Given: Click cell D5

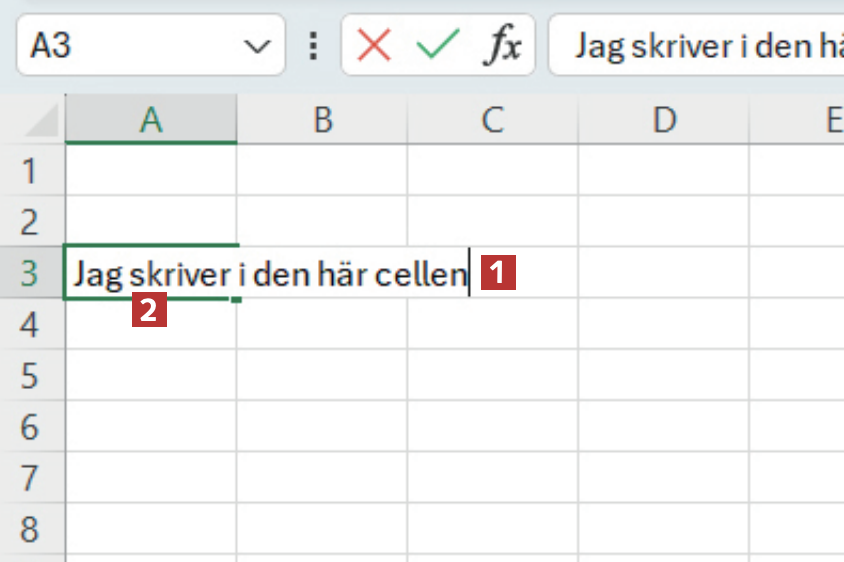Looking at the screenshot, I should tap(663, 376).
